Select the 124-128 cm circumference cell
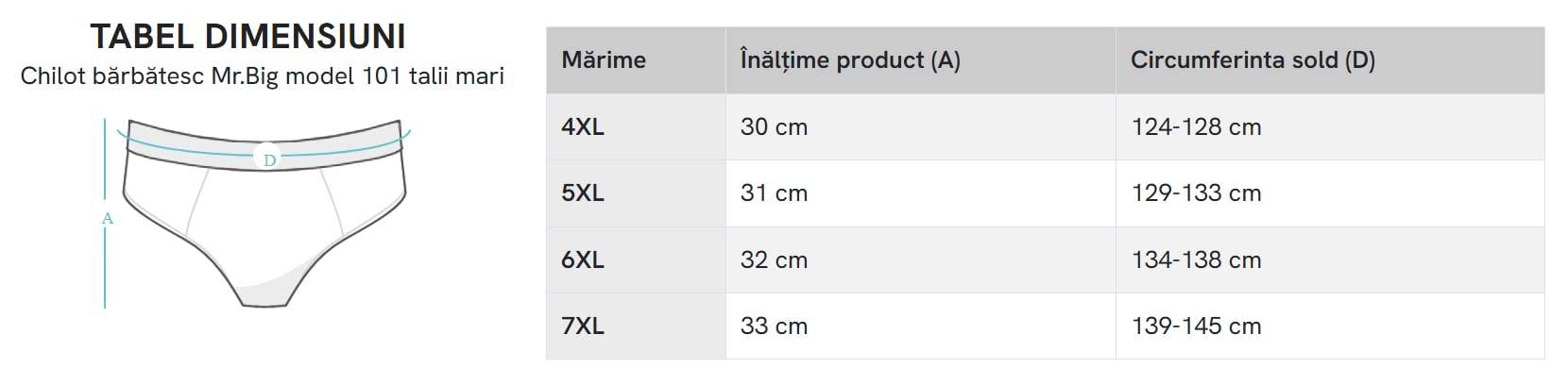This screenshot has width=1568, height=385. [1196, 126]
